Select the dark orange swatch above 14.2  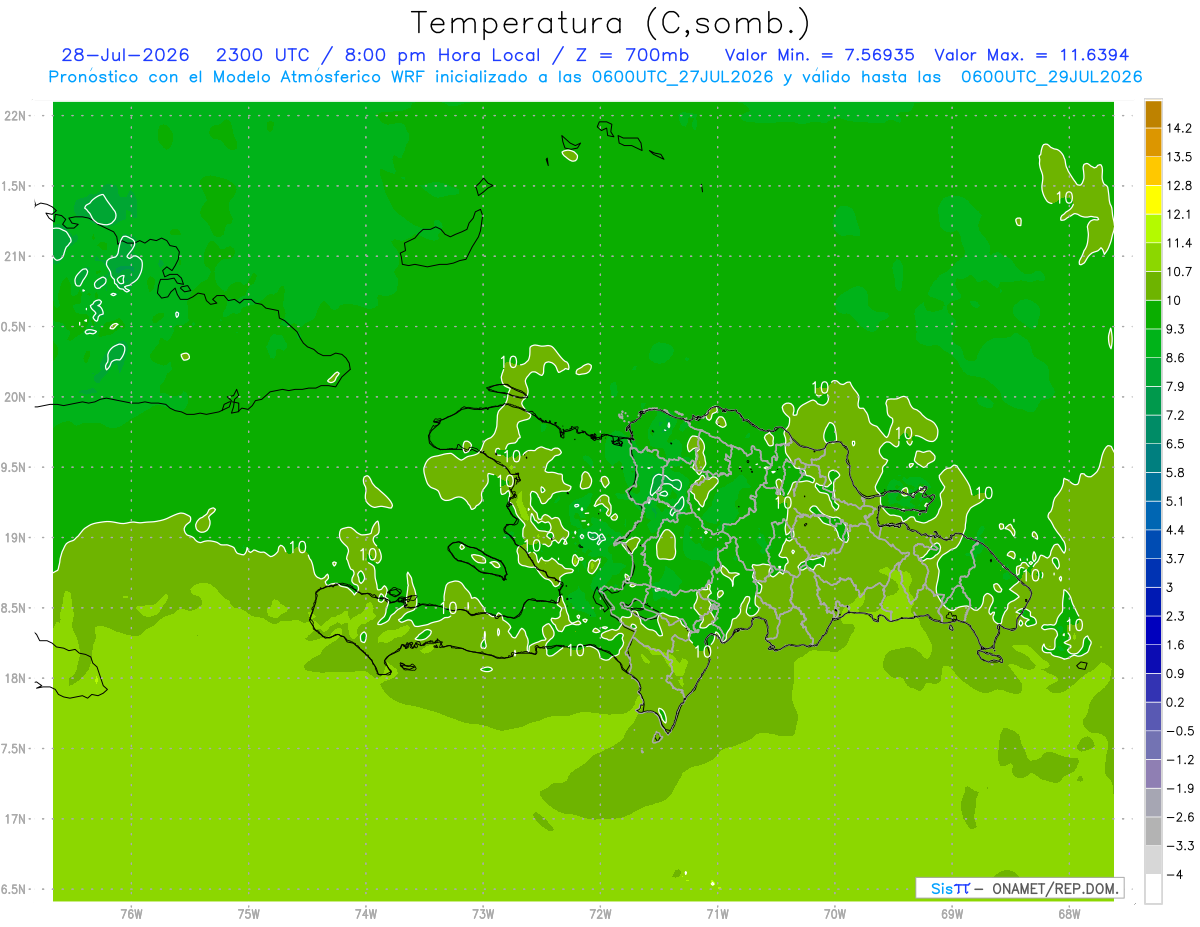click(x=1153, y=114)
